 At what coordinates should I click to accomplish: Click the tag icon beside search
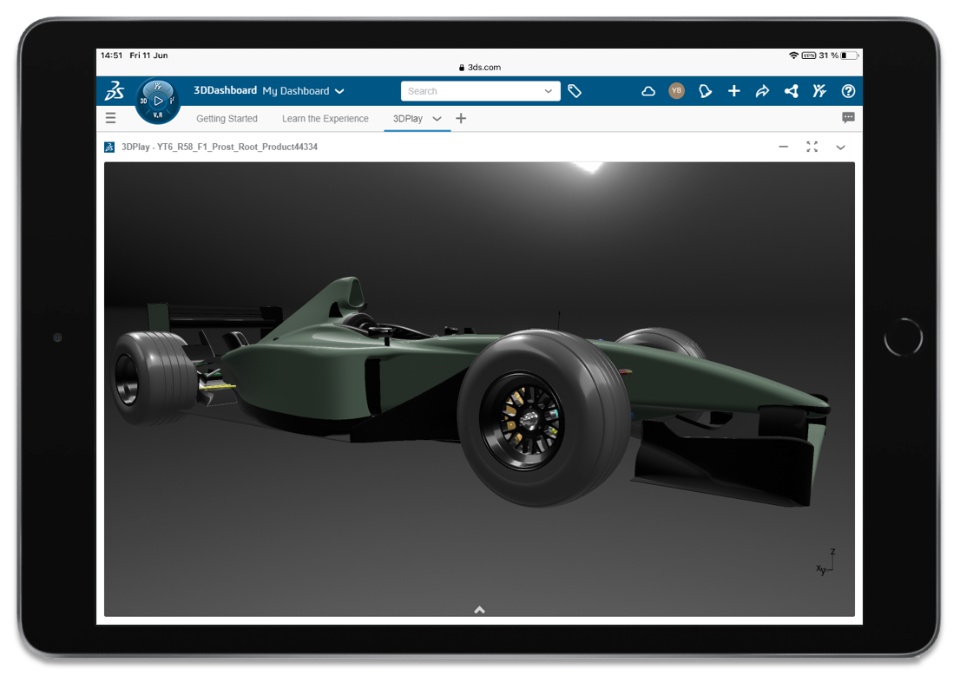[x=574, y=91]
